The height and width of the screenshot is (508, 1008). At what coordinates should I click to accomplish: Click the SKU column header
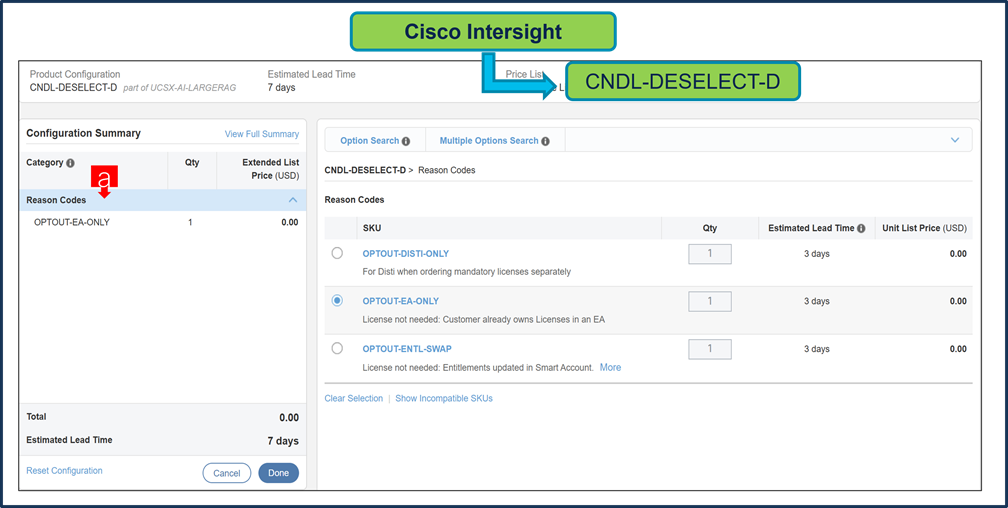pyautogui.click(x=372, y=228)
